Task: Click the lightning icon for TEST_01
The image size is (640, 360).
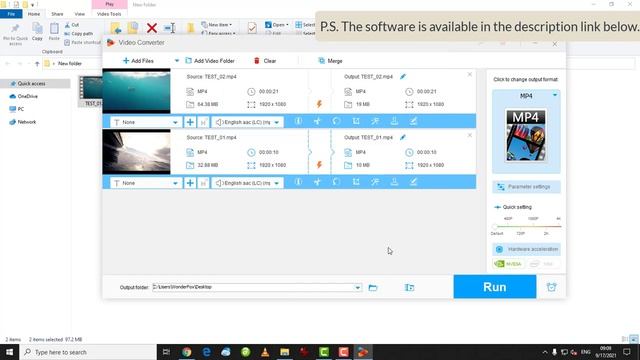Action: pos(319,165)
